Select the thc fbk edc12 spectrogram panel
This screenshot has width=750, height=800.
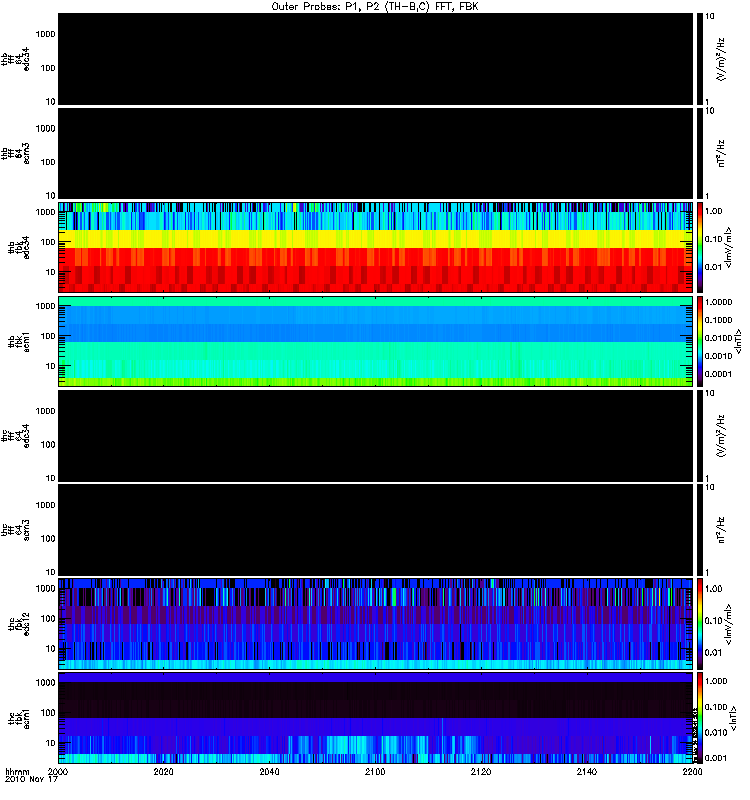pyautogui.click(x=376, y=623)
